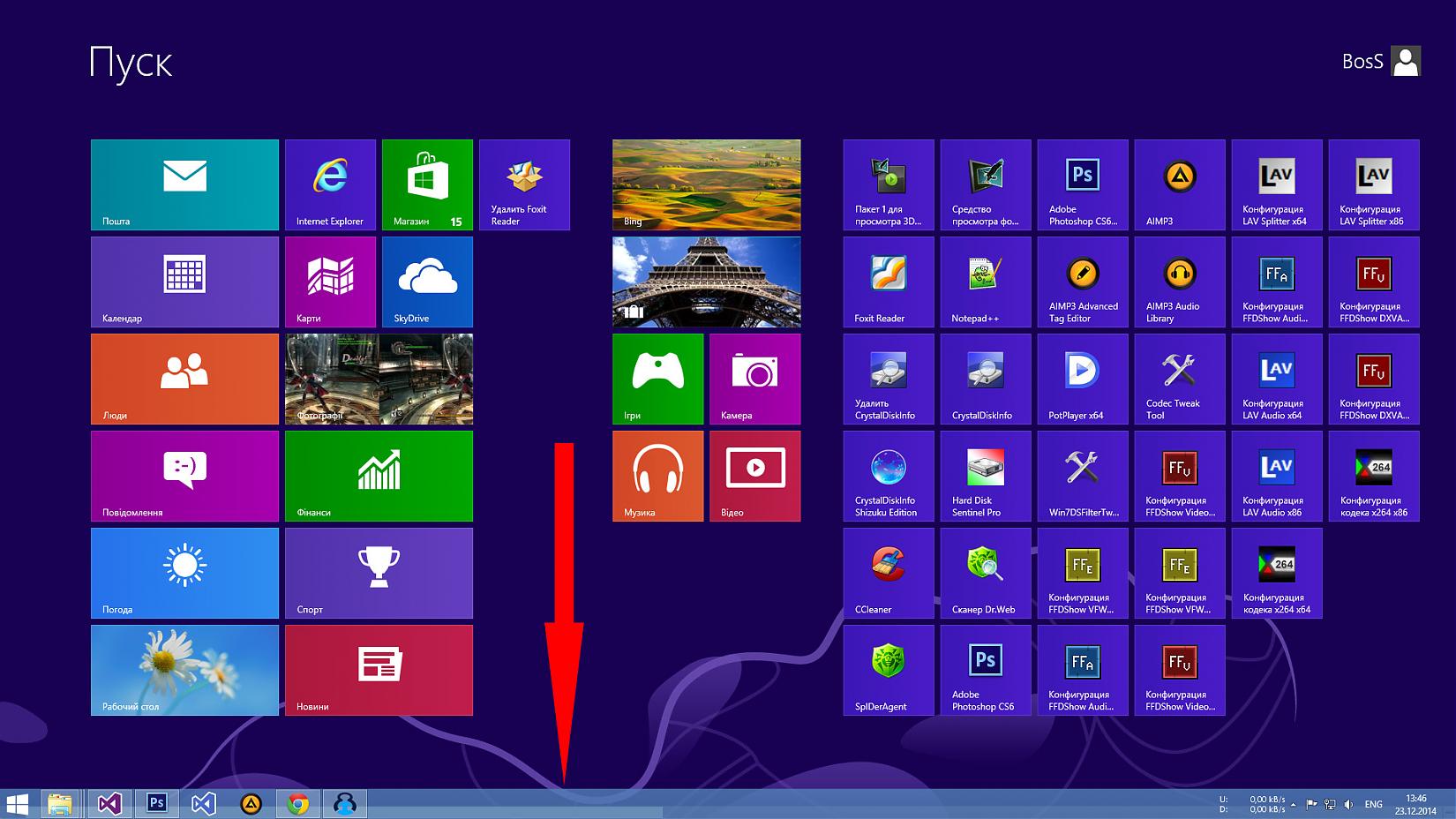
Task: Open the Карти maps tile
Action: (330, 282)
